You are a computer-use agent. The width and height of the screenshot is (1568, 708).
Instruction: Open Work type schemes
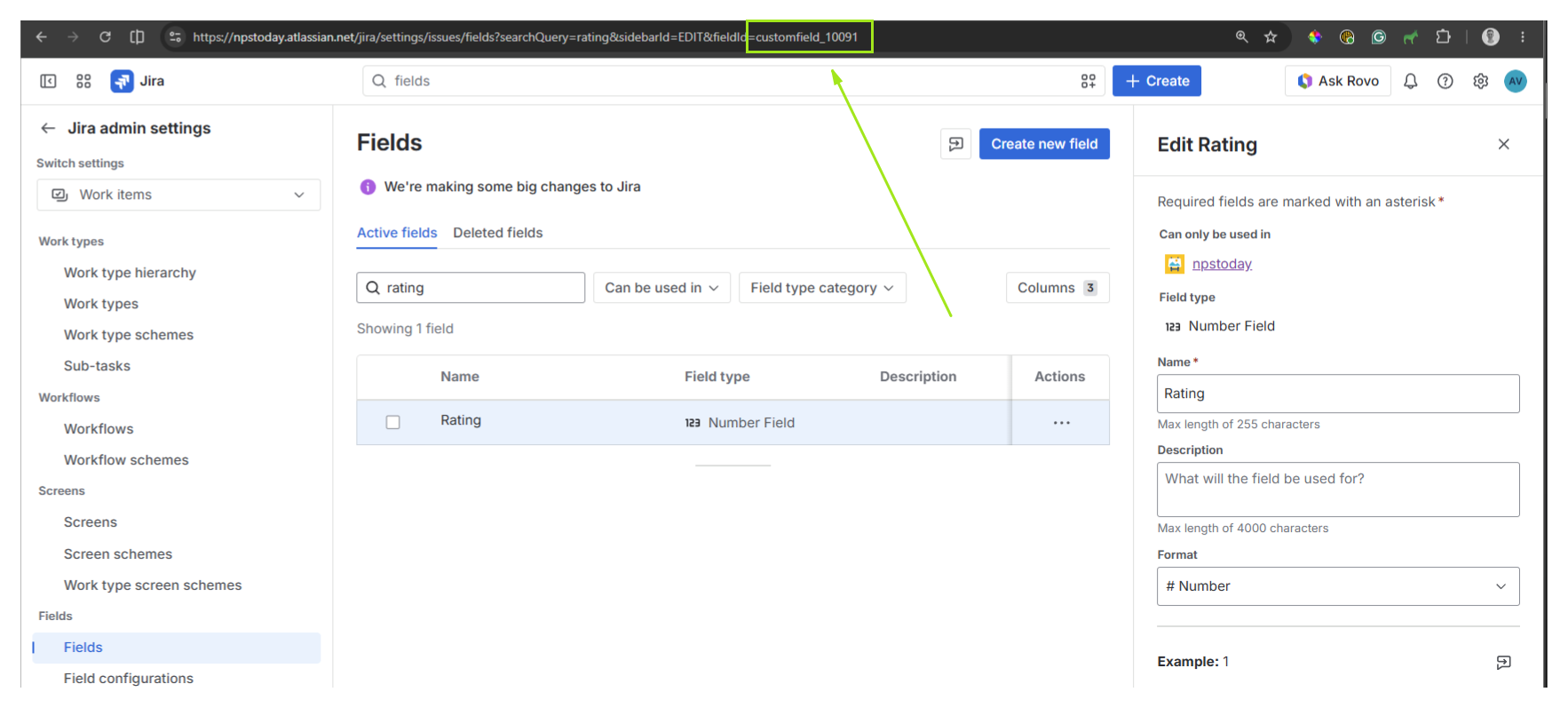pos(129,335)
